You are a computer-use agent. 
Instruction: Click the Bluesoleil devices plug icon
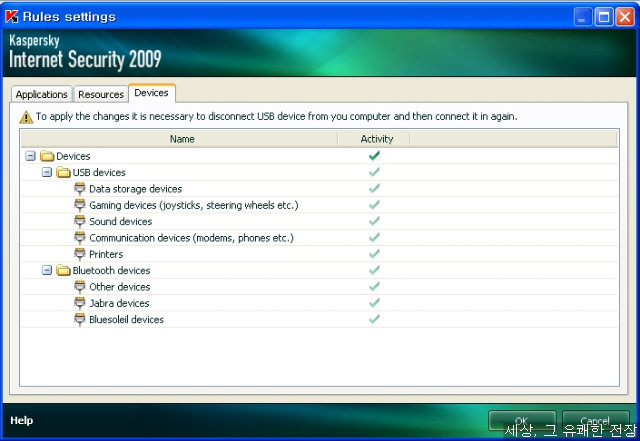(80, 319)
